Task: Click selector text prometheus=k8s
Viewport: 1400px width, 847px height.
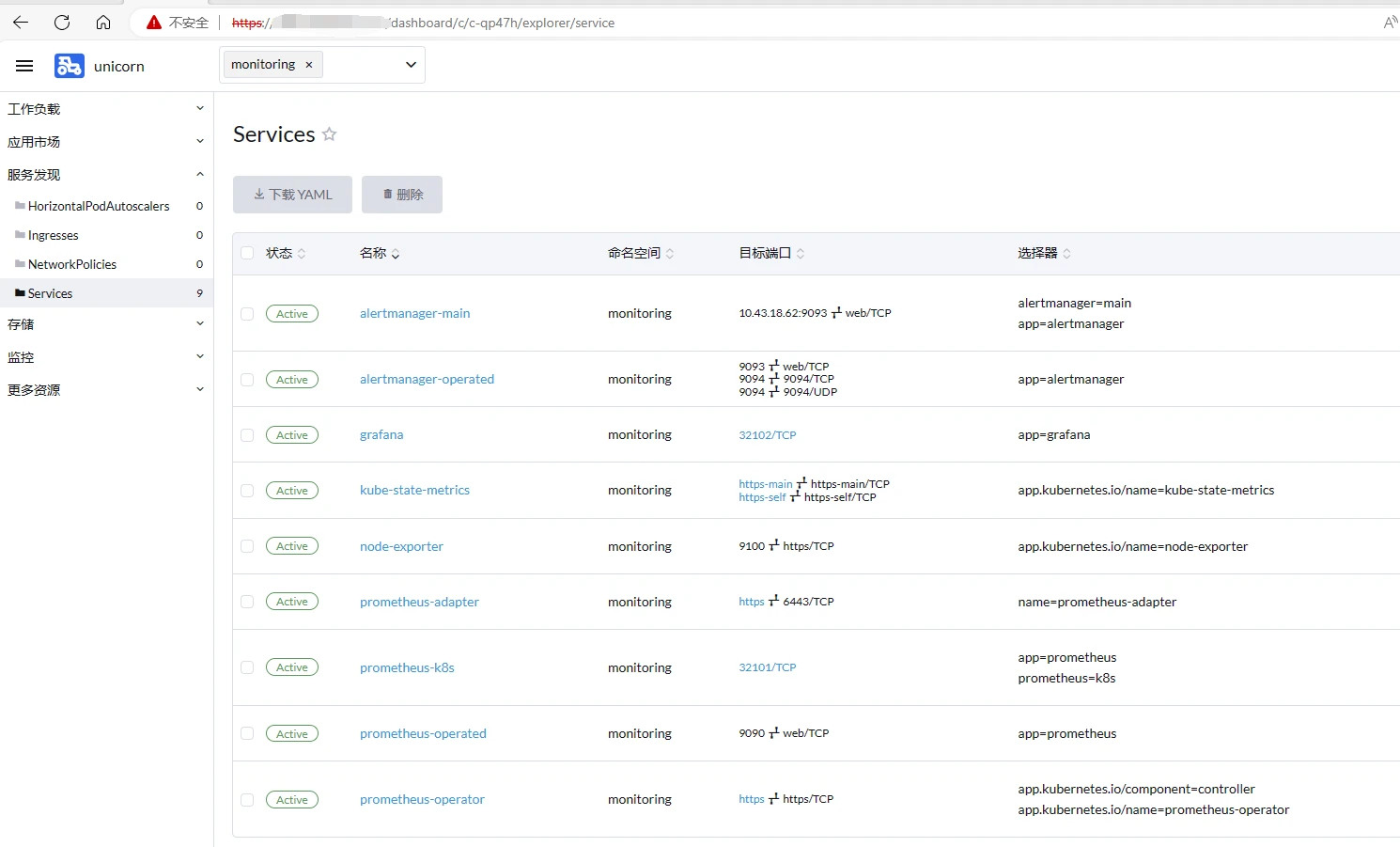Action: pos(1066,678)
